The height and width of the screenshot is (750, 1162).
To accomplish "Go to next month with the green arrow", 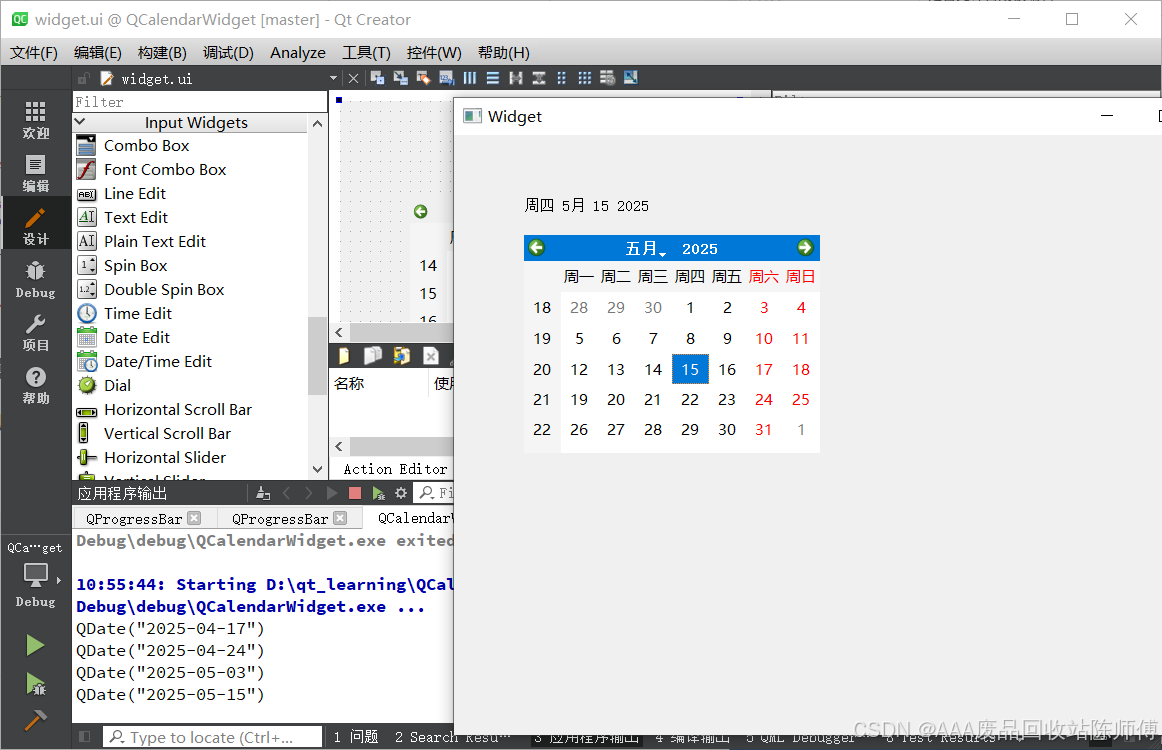I will click(x=805, y=248).
